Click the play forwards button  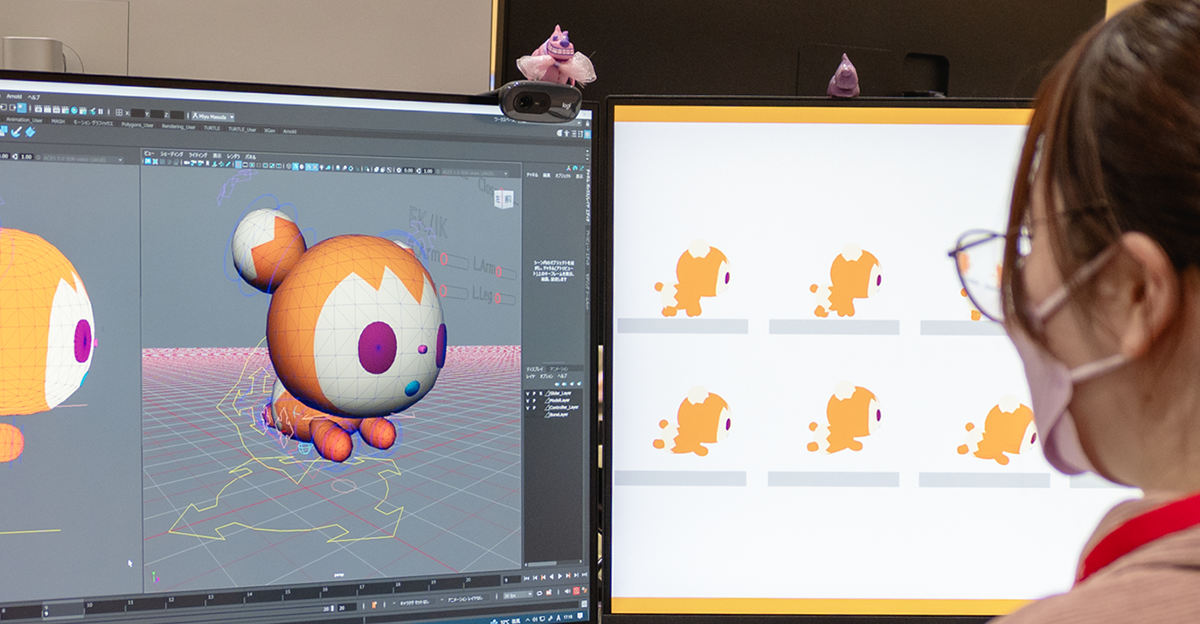560,577
